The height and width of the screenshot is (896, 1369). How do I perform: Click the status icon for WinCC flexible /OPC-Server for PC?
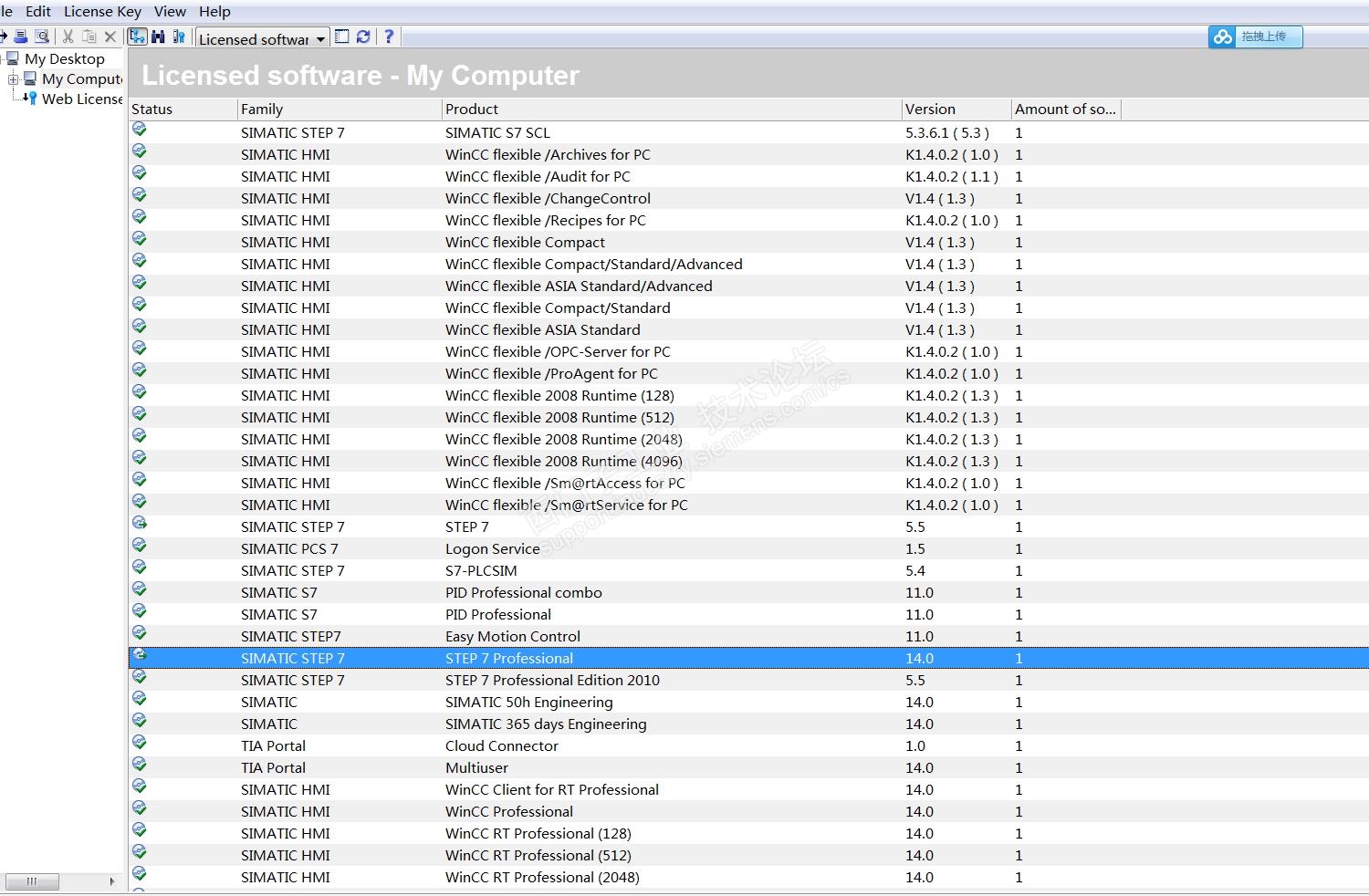pos(140,349)
